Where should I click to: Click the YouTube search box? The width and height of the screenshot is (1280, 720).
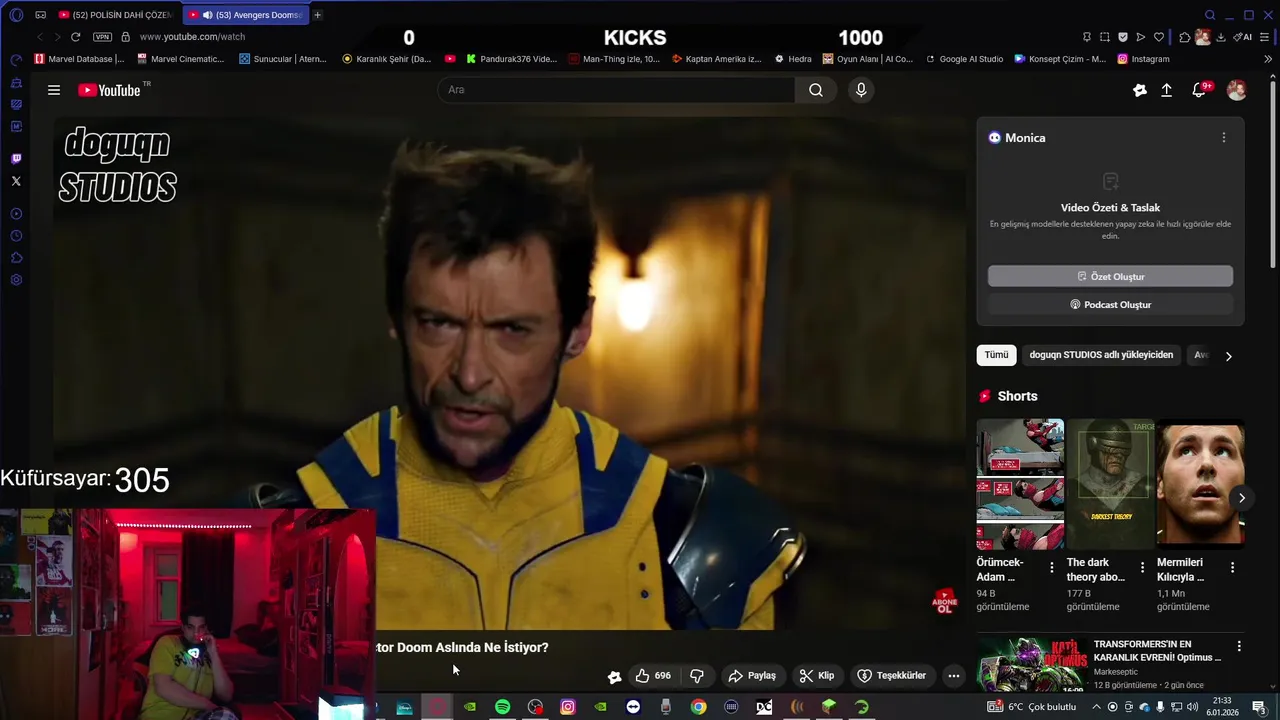(616, 90)
